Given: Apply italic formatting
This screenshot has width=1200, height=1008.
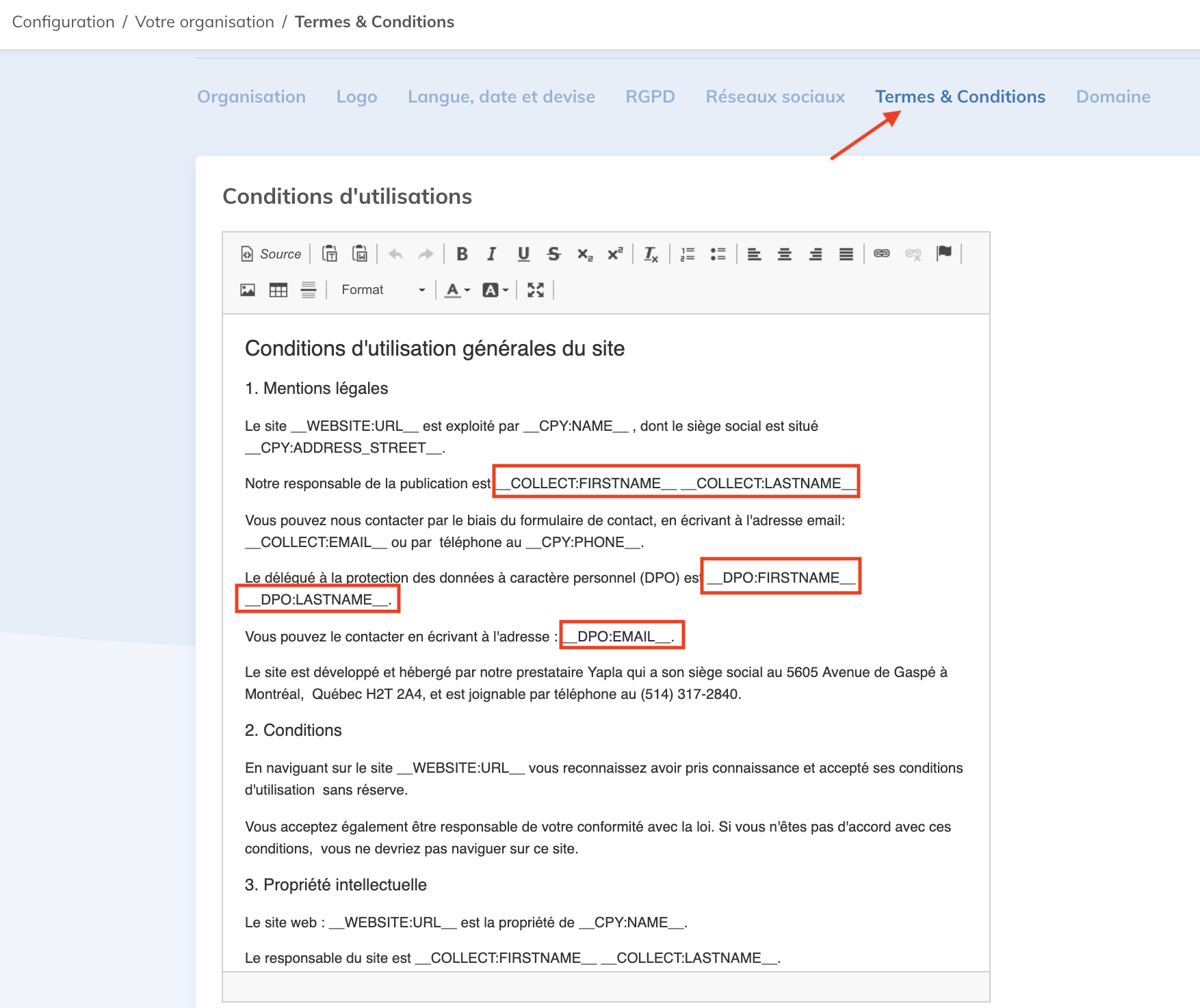Looking at the screenshot, I should 492,254.
